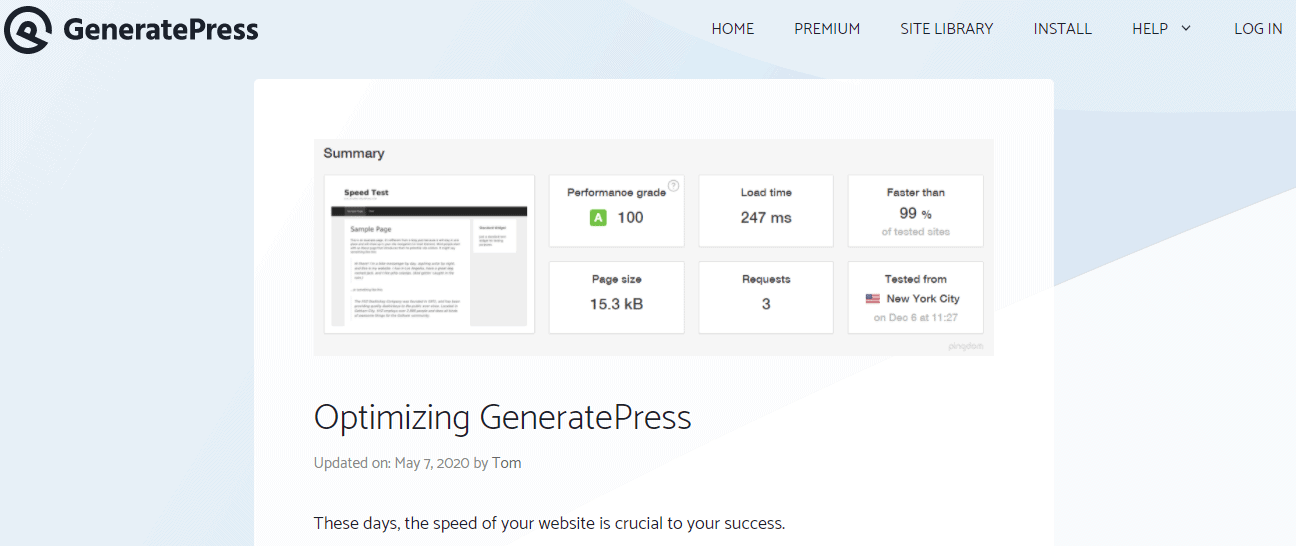Image resolution: width=1296 pixels, height=546 pixels.
Task: Open the SITE LIBRARY link
Action: [x=946, y=29]
